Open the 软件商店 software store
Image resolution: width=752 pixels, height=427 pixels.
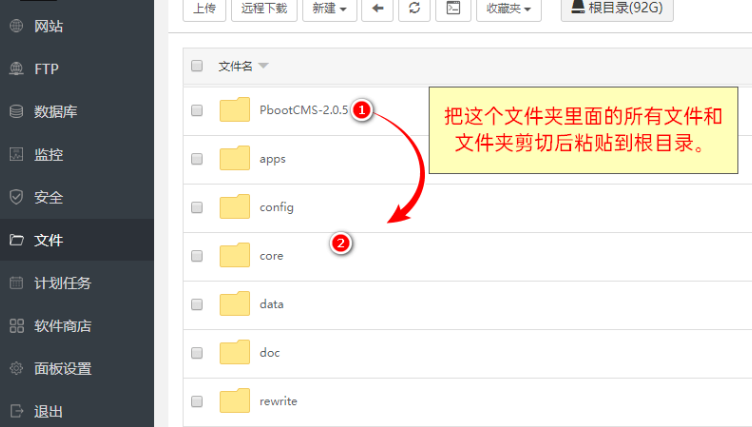pyautogui.click(x=77, y=326)
